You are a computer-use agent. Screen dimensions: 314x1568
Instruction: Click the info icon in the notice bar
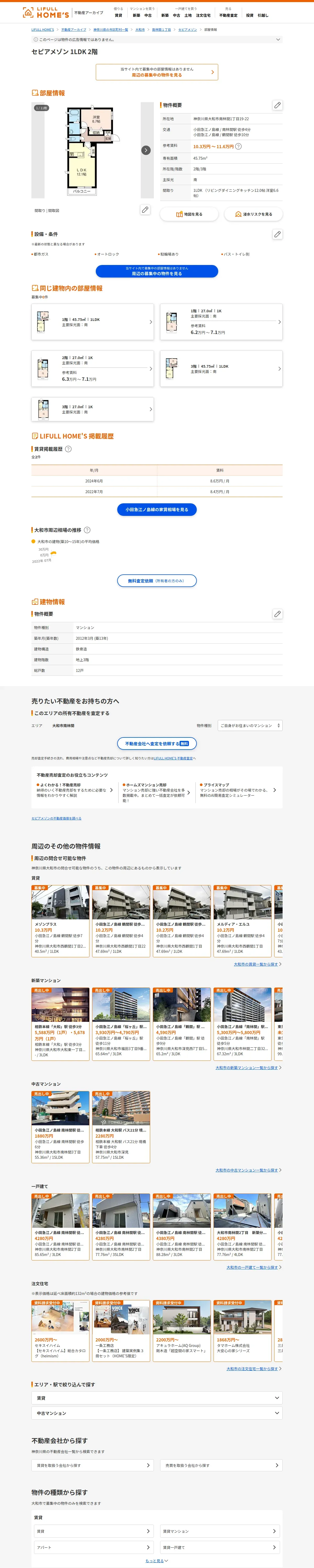pyautogui.click(x=35, y=39)
